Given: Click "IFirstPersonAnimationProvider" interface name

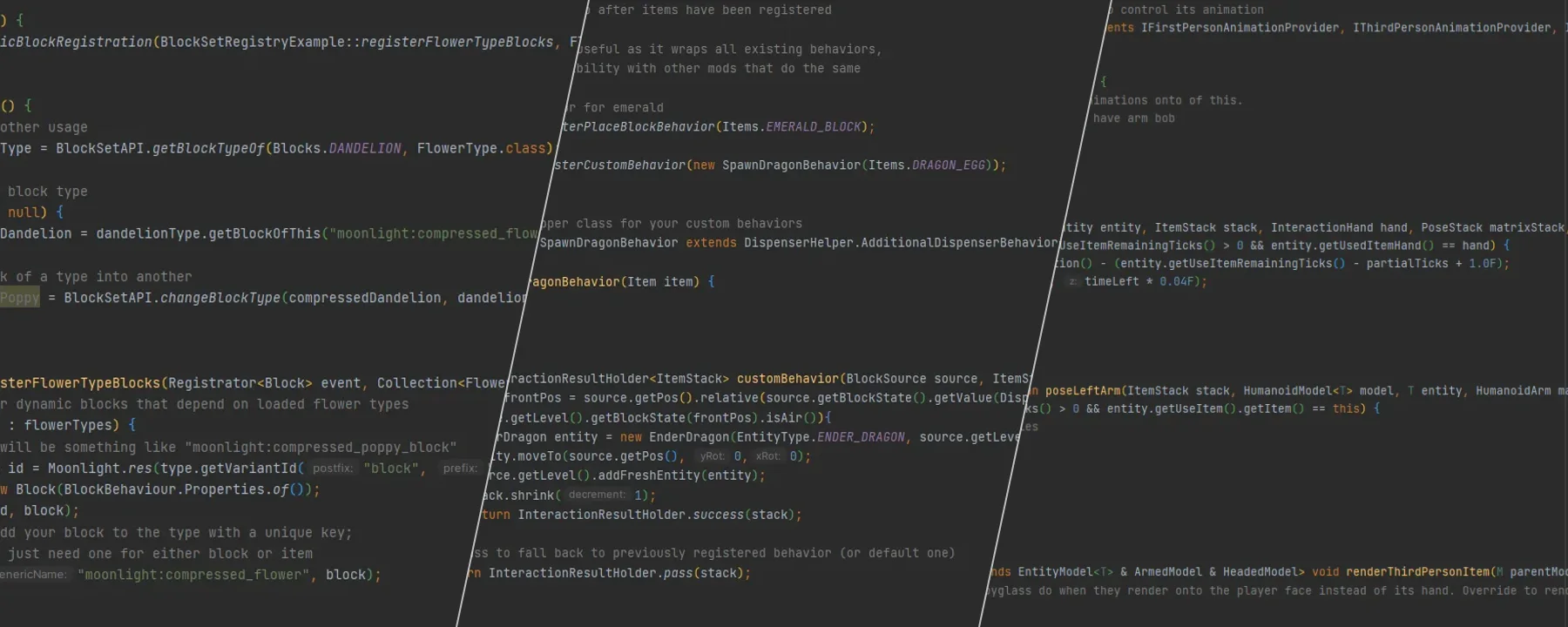Looking at the screenshot, I should click(1240, 27).
